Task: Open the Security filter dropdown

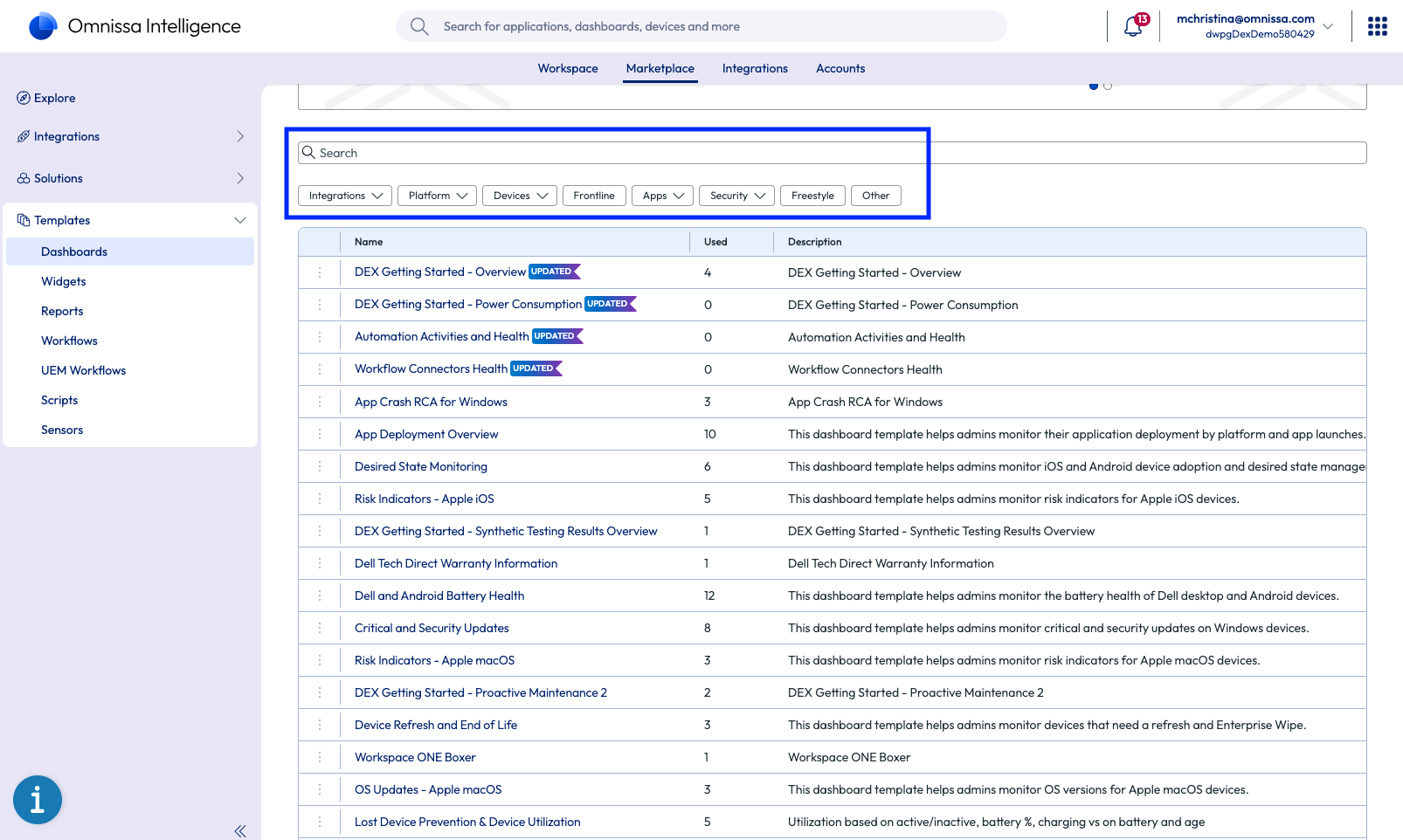Action: coord(736,196)
